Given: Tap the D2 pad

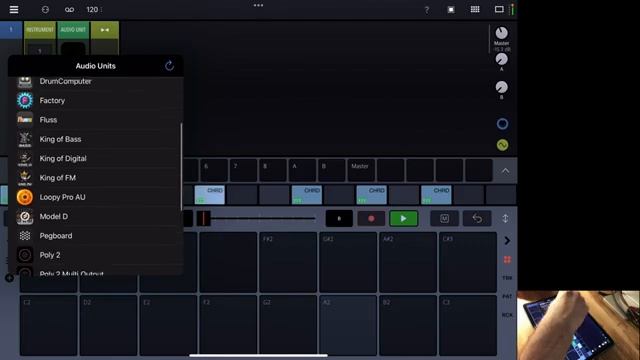Looking at the screenshot, I should (x=108, y=326).
